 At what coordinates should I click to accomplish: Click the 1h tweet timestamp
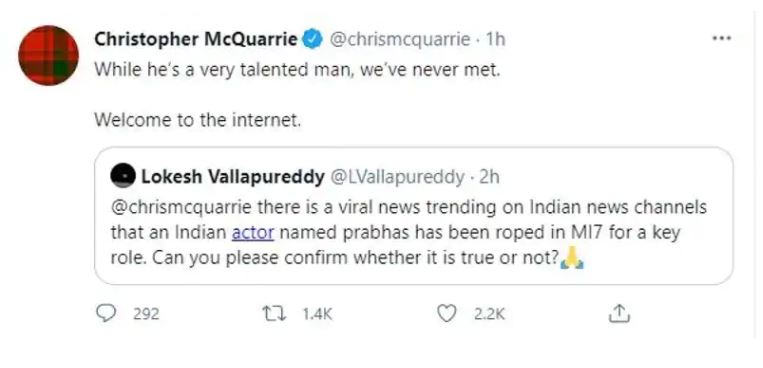495,39
